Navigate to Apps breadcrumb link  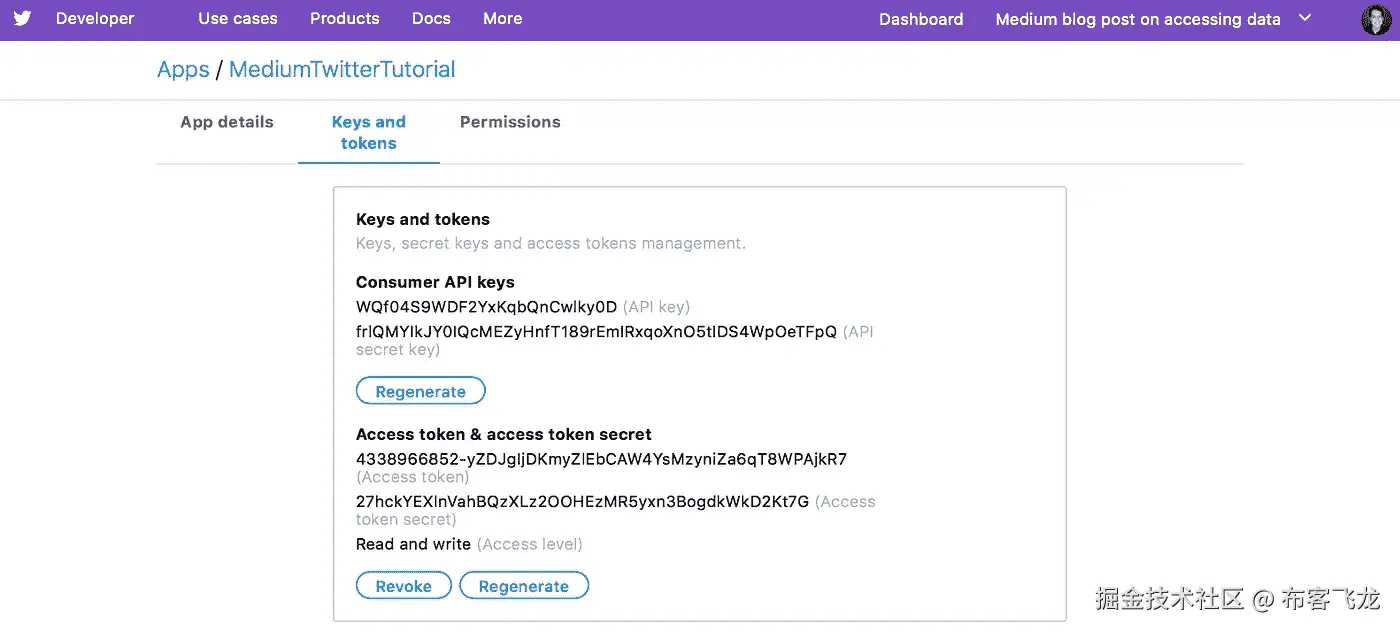(183, 70)
